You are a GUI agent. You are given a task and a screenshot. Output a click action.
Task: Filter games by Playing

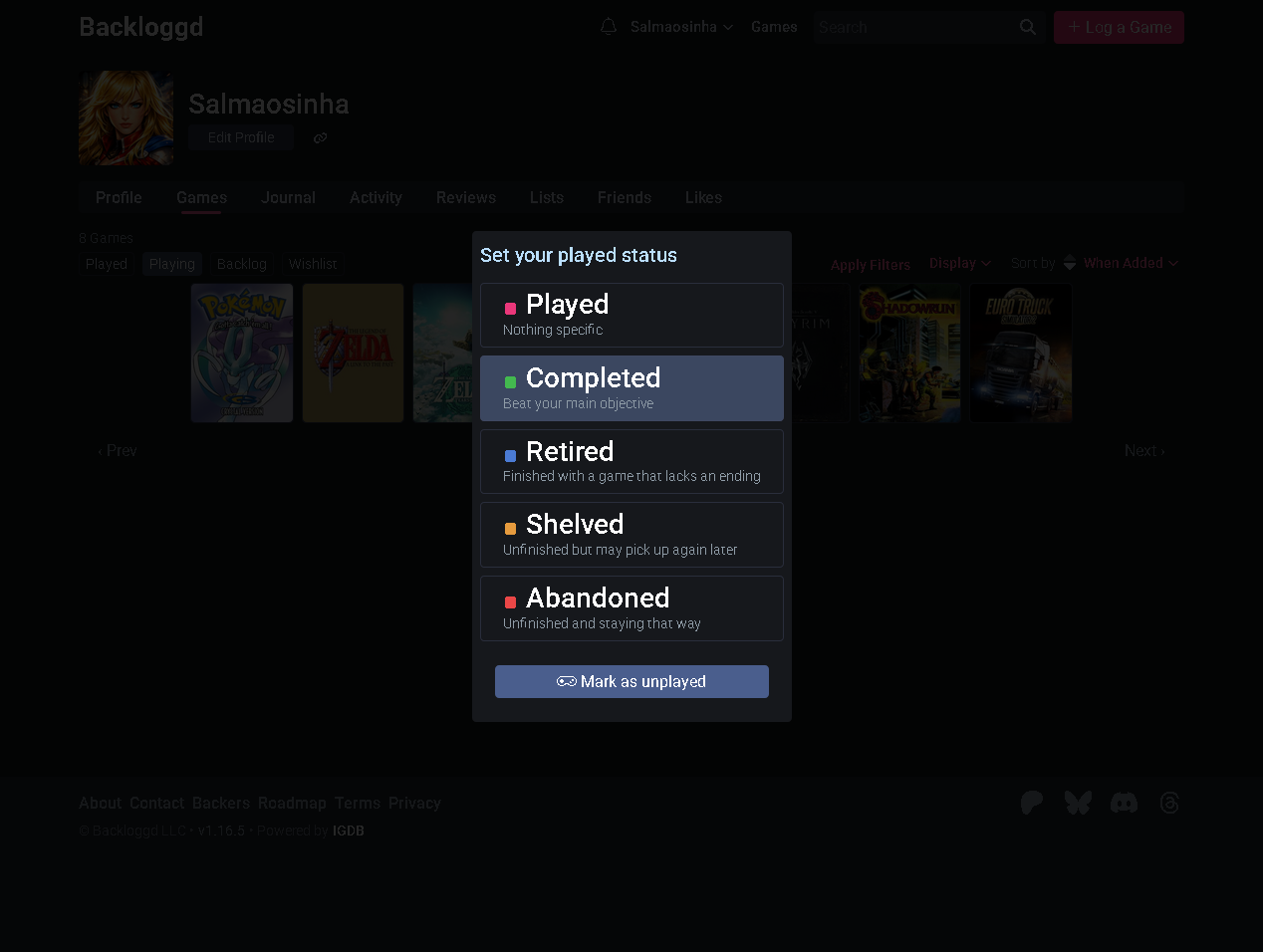172,264
